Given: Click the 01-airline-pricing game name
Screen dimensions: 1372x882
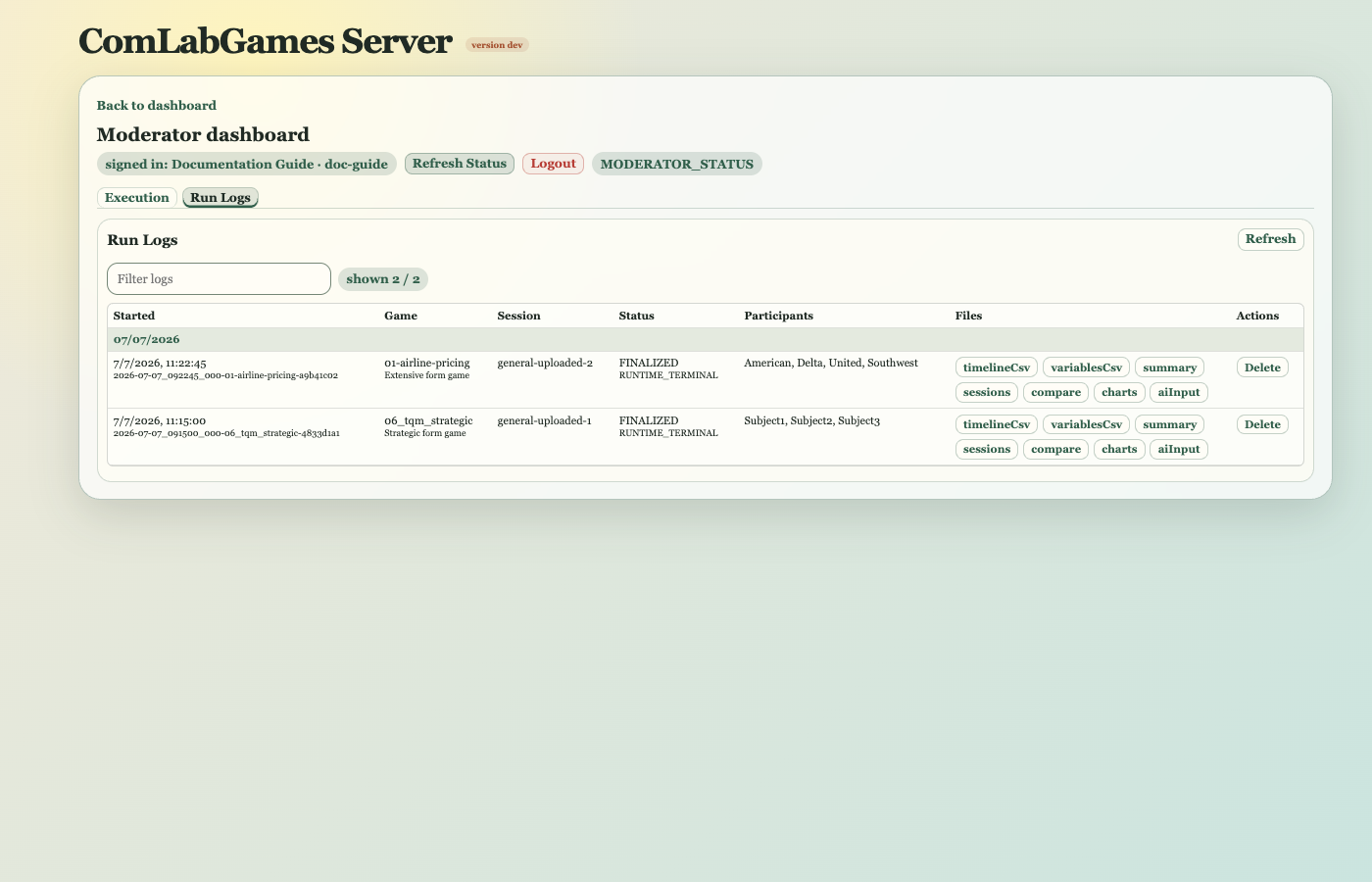Looking at the screenshot, I should [x=427, y=363].
